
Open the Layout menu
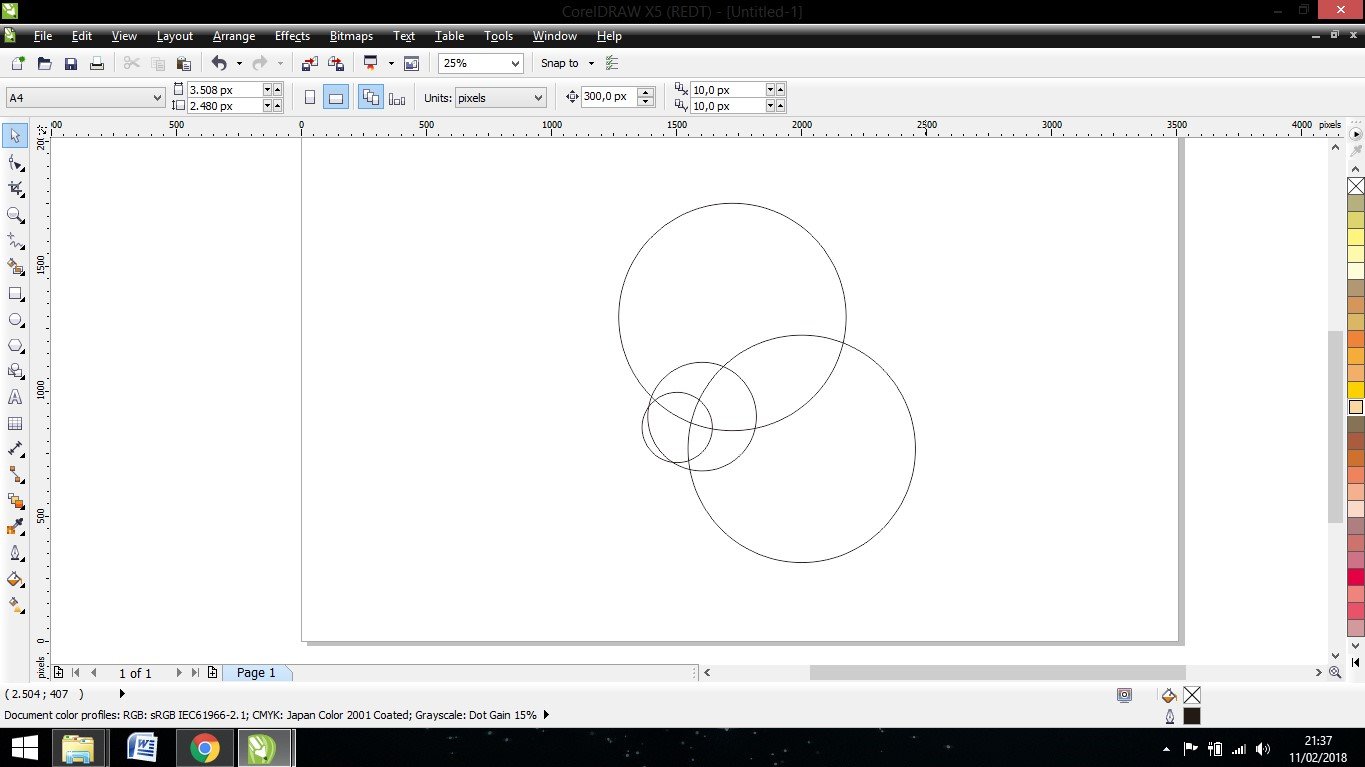coord(175,36)
